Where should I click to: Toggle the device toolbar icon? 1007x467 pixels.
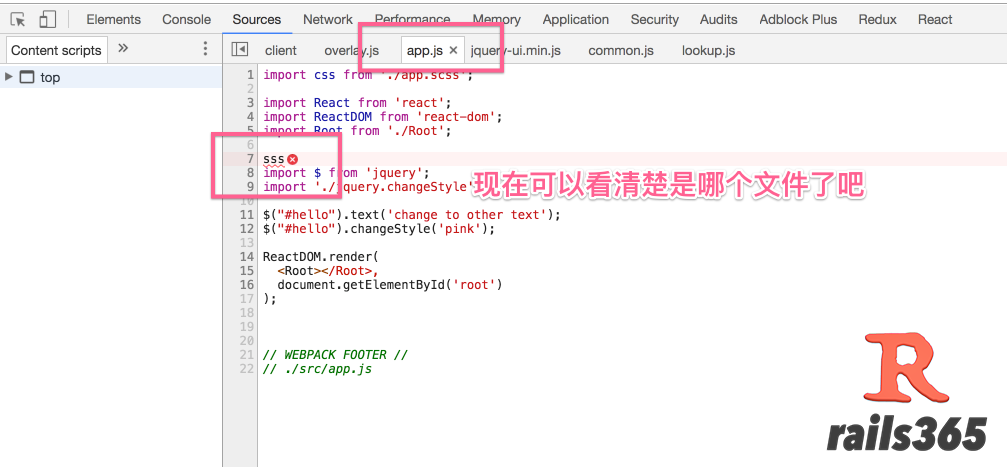47,19
